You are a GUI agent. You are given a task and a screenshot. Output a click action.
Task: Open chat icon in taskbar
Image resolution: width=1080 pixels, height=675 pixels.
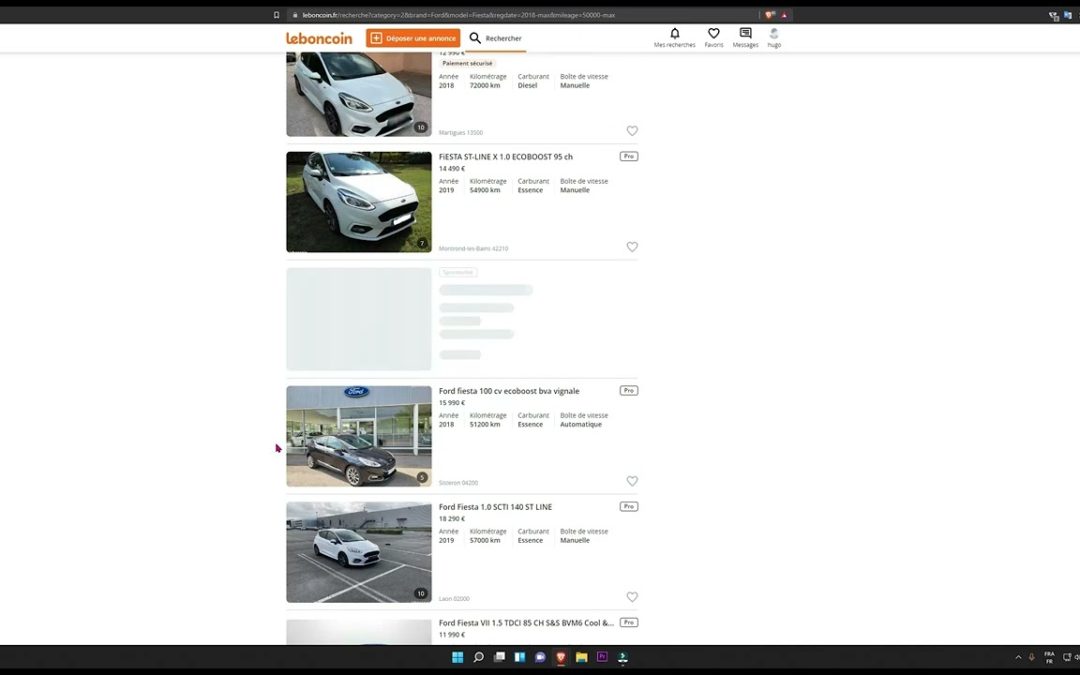(540, 657)
